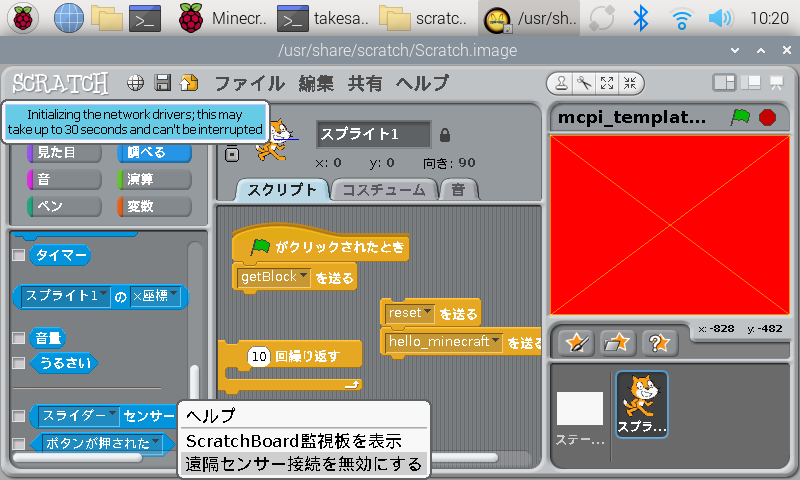Toggle the スライダー センサー monitor checkbox
Viewport: 800px width, 480px height.
pyautogui.click(x=18, y=416)
